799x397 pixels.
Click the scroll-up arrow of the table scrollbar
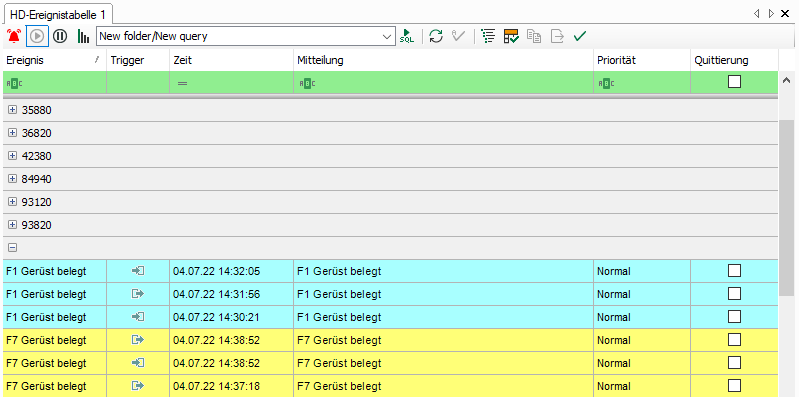pos(786,81)
